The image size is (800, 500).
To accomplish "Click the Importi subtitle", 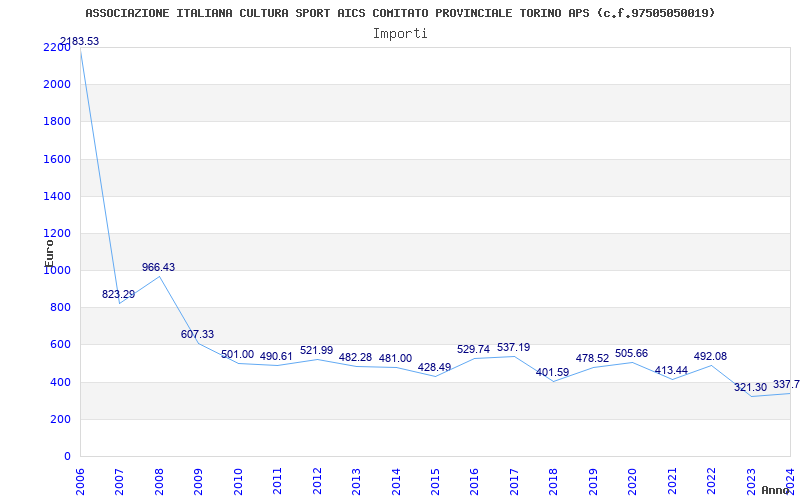I will tap(400, 33).
